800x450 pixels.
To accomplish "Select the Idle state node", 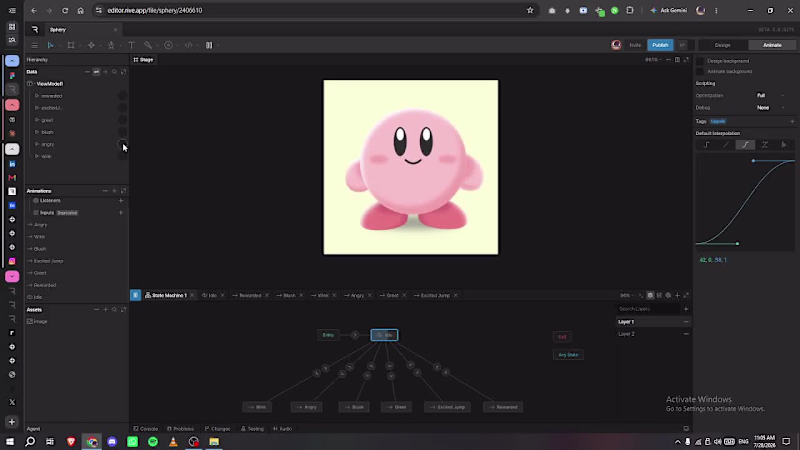I will 385,335.
